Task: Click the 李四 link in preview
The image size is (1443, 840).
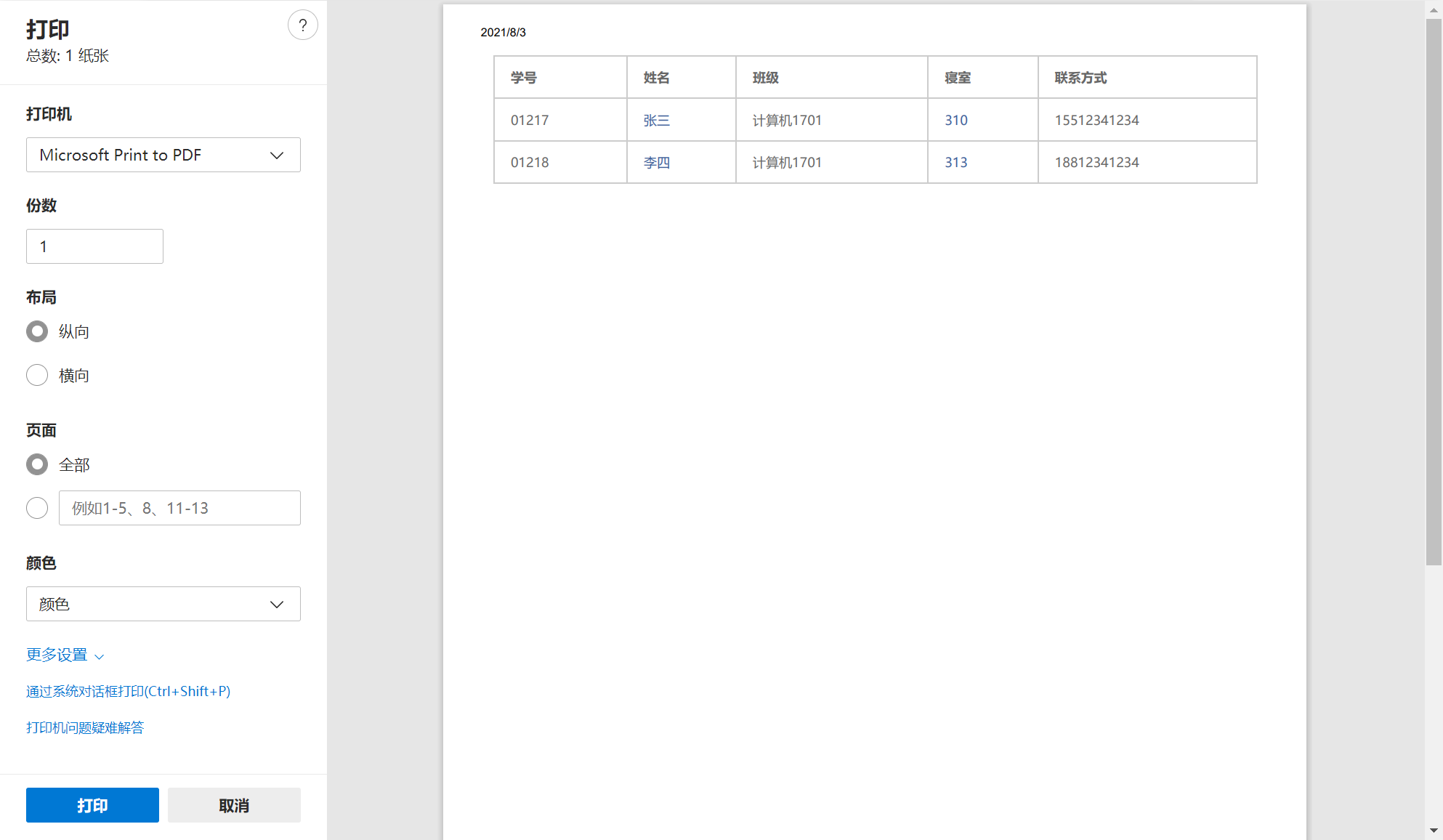Action: [656, 162]
